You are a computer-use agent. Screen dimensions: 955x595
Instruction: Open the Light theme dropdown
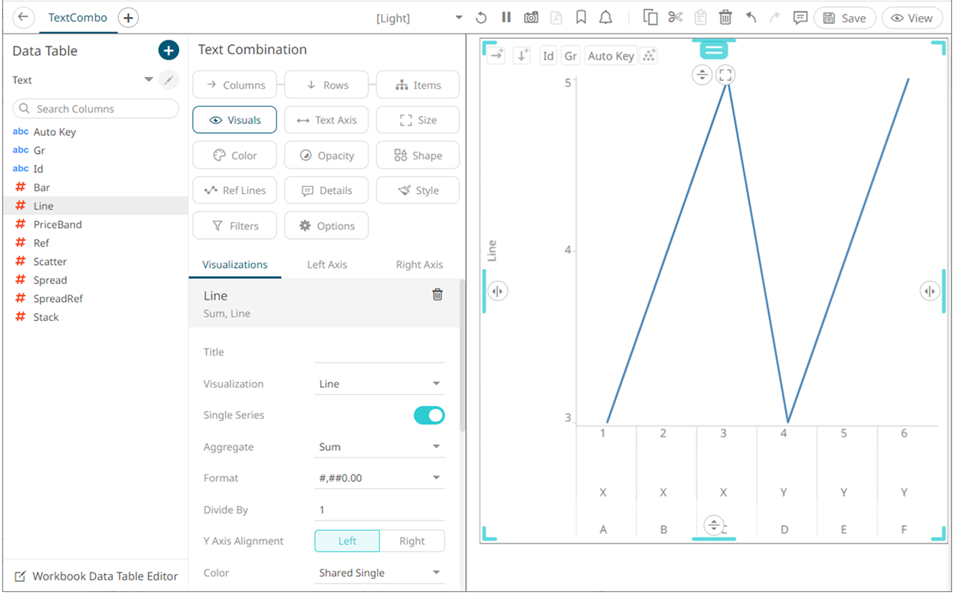(x=419, y=18)
